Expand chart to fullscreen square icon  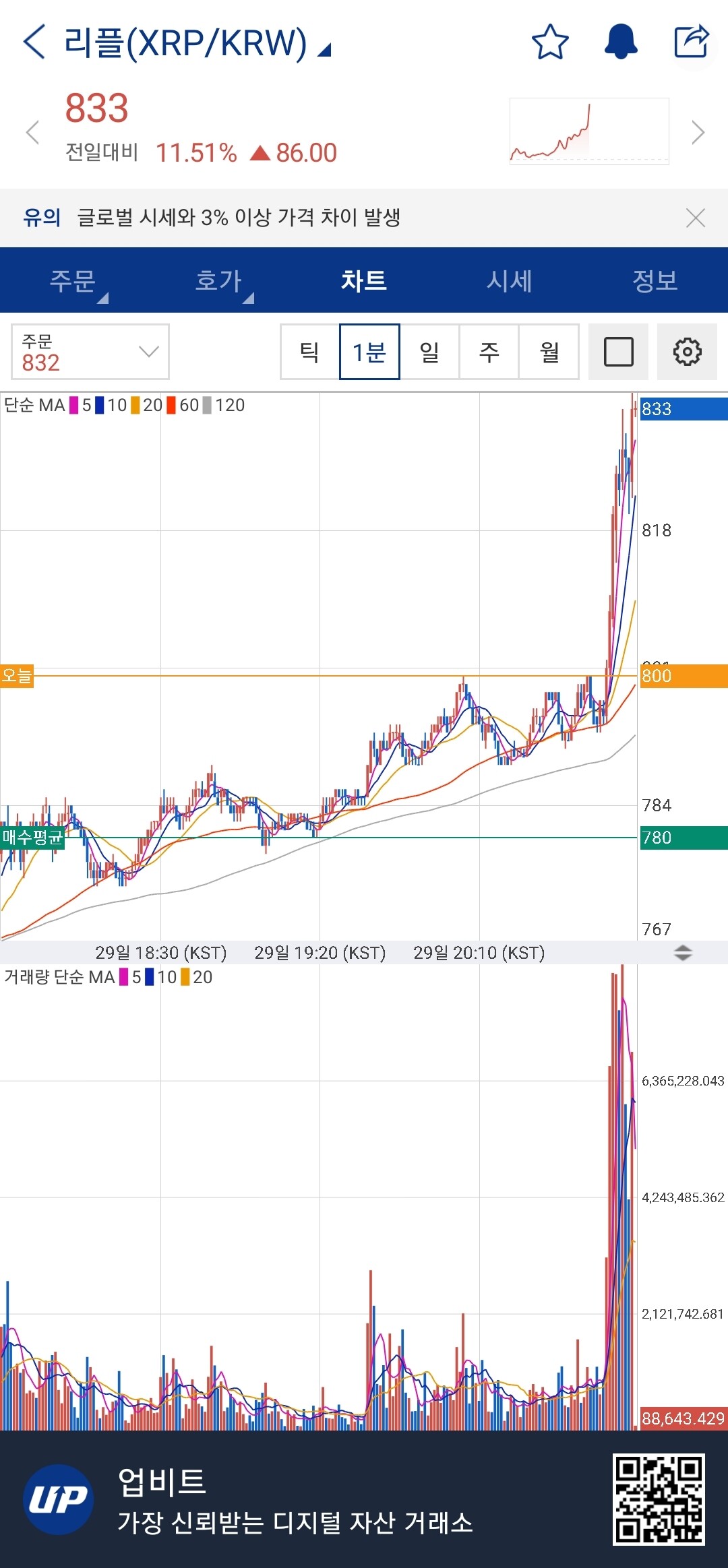click(618, 352)
